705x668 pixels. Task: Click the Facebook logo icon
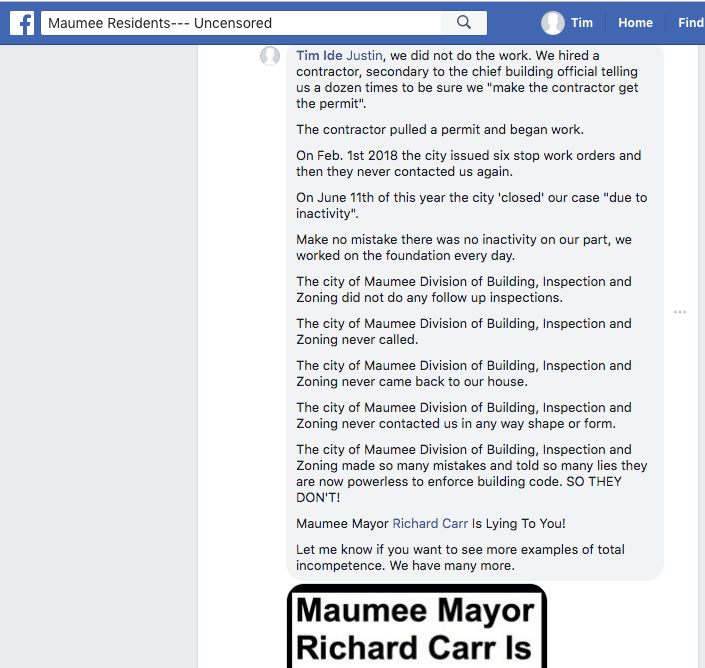coord(22,23)
